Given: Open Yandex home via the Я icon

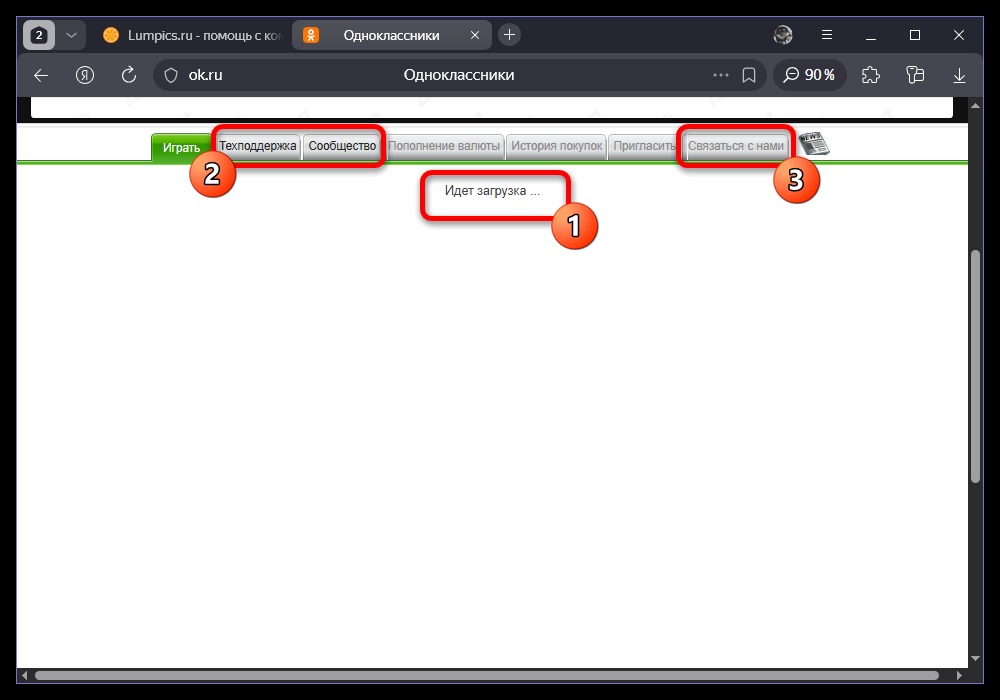Looking at the screenshot, I should pos(85,75).
